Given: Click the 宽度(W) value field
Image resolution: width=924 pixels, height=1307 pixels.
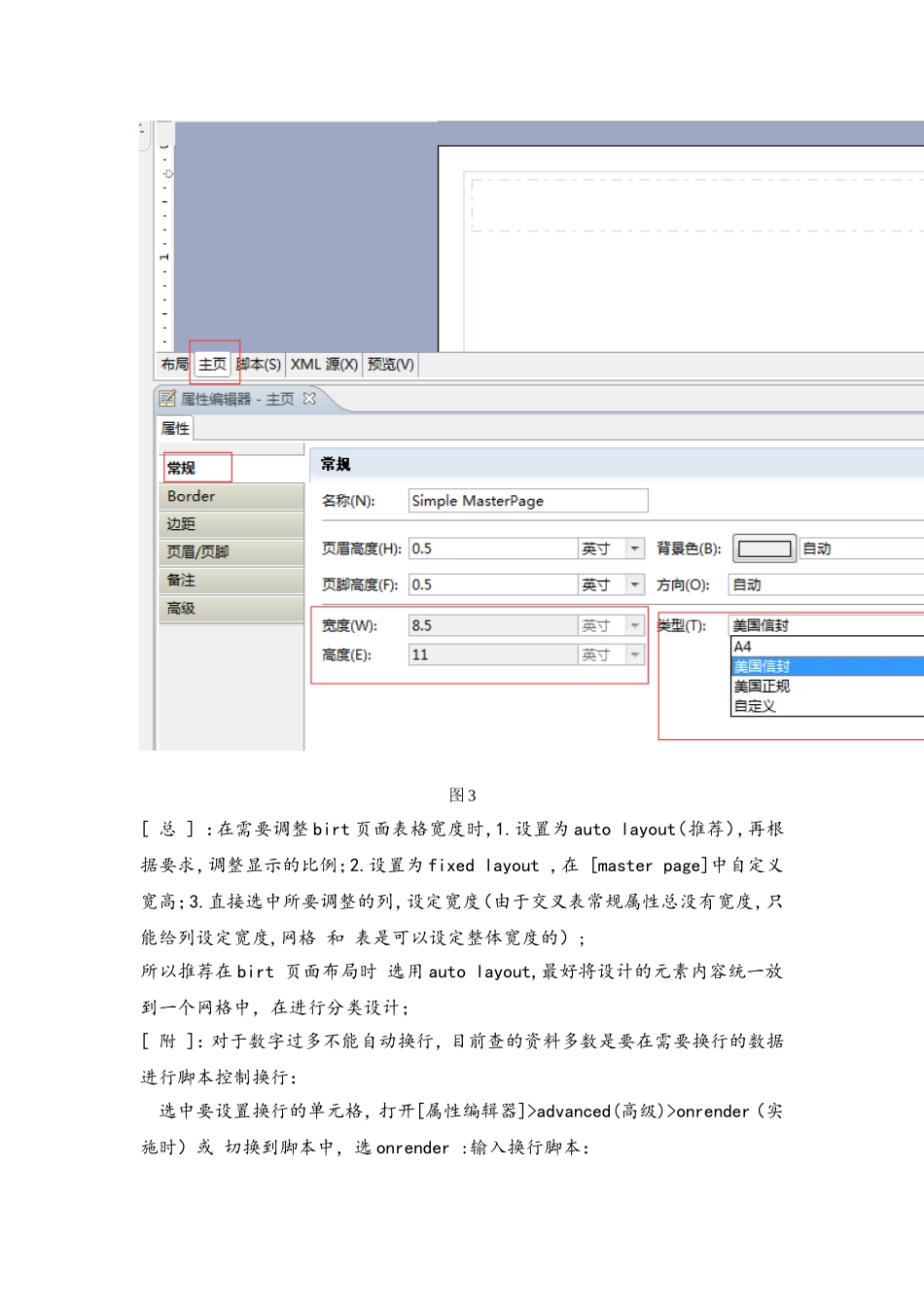Looking at the screenshot, I should 493,625.
